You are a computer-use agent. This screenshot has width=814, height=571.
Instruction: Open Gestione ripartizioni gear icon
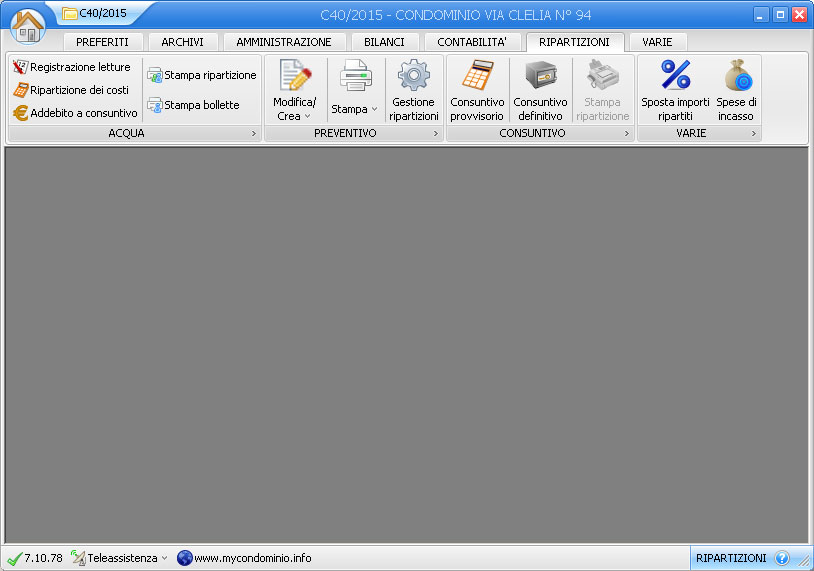(x=413, y=90)
